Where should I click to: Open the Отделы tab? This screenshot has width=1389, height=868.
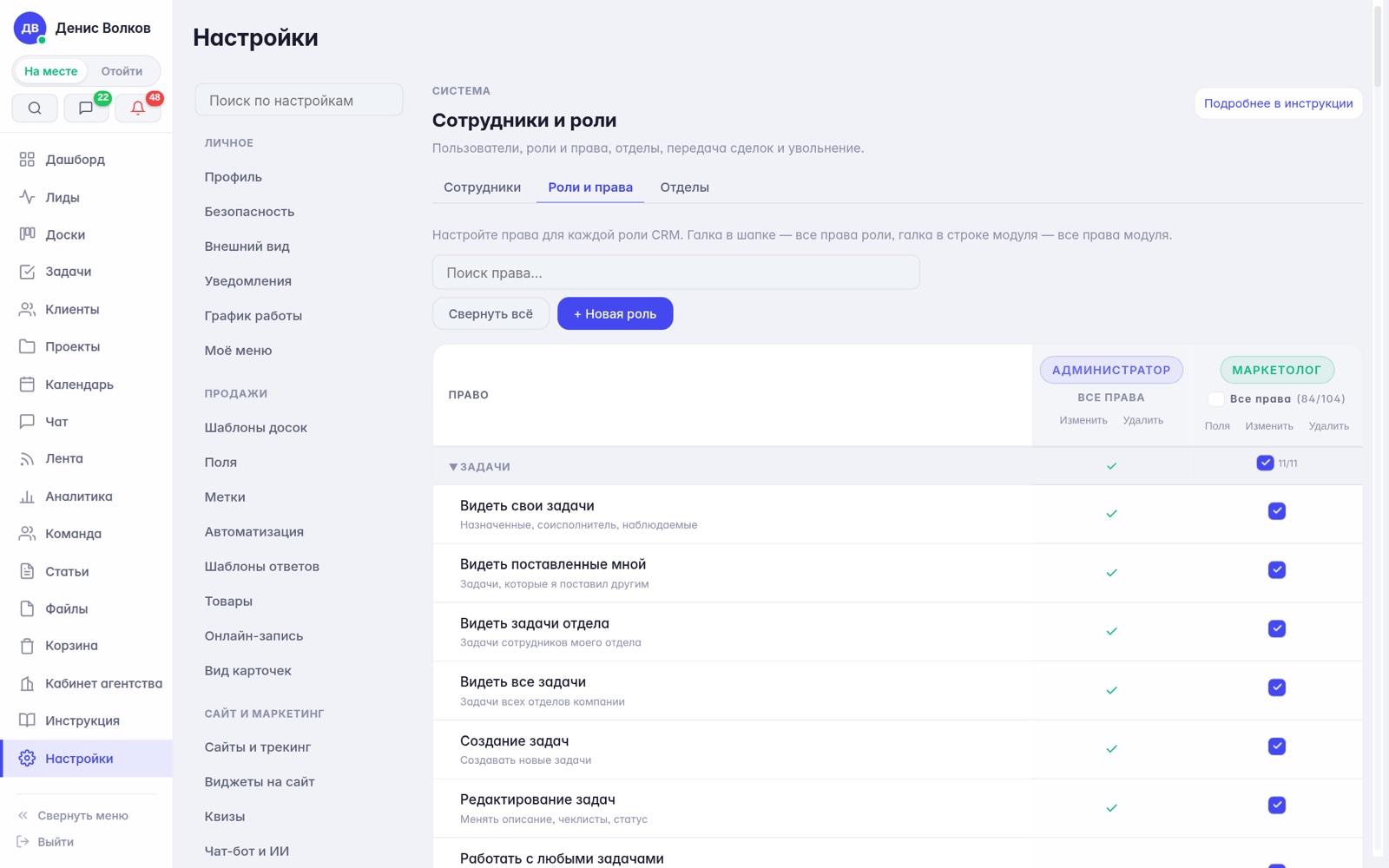tap(684, 187)
